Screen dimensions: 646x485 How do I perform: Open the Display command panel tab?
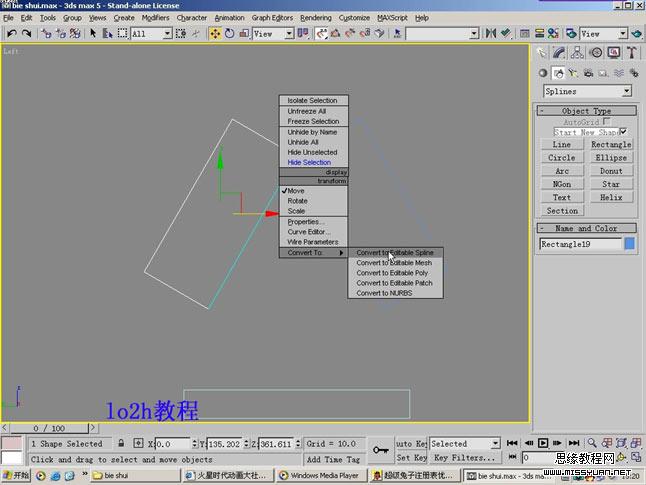coord(614,52)
